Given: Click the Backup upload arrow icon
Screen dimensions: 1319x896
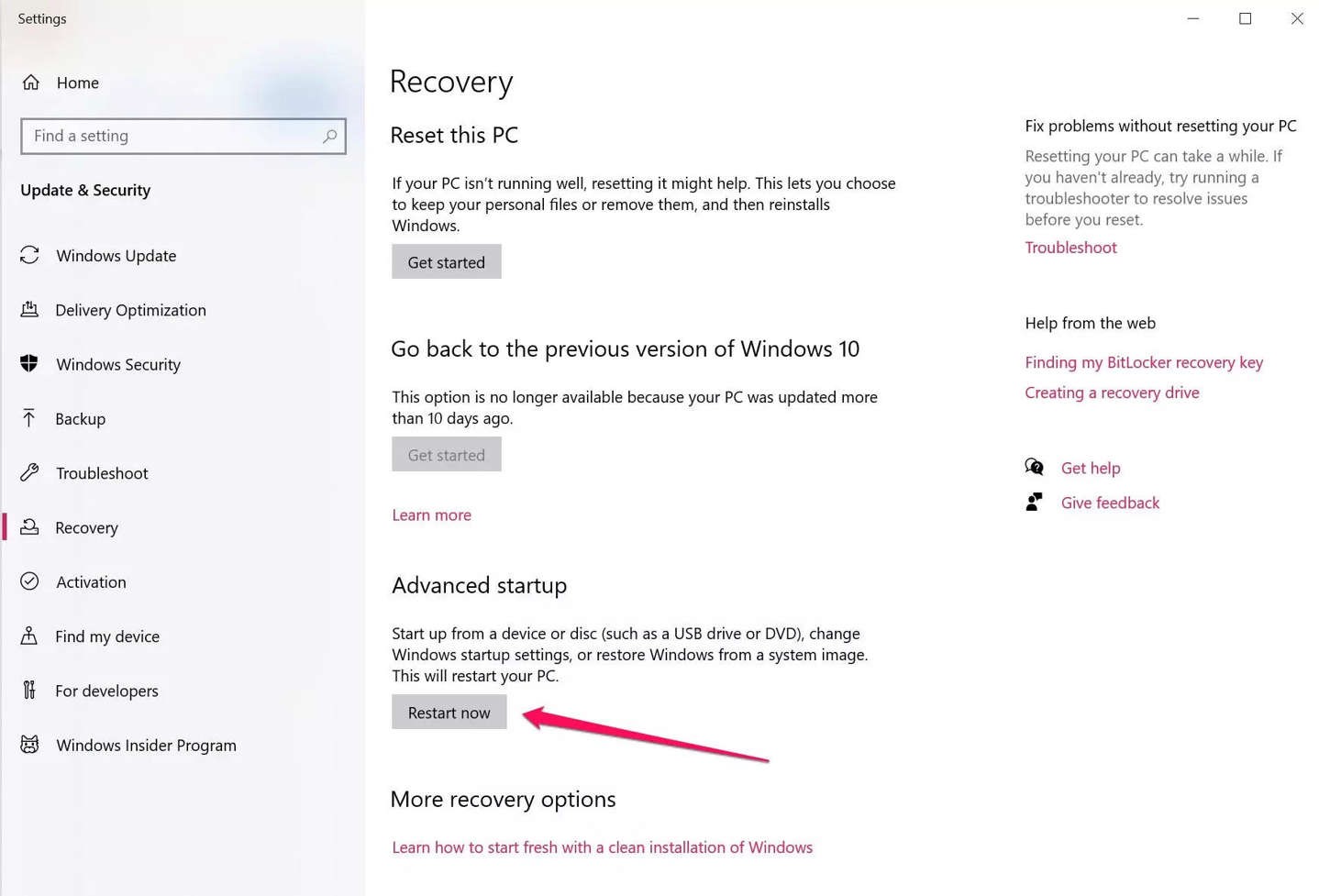Looking at the screenshot, I should coord(29,418).
